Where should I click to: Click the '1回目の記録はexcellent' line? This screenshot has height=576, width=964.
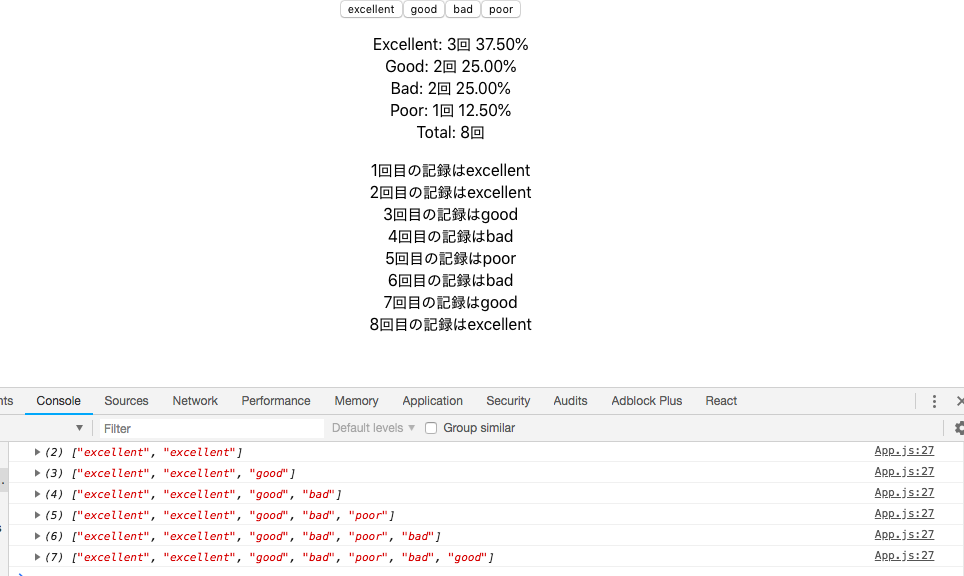click(x=451, y=170)
